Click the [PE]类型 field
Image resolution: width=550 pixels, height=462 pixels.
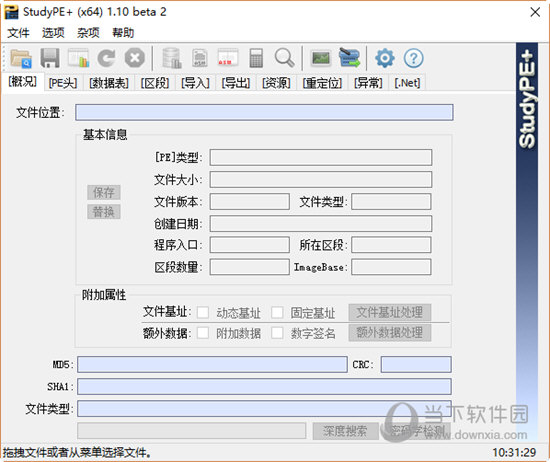321,158
